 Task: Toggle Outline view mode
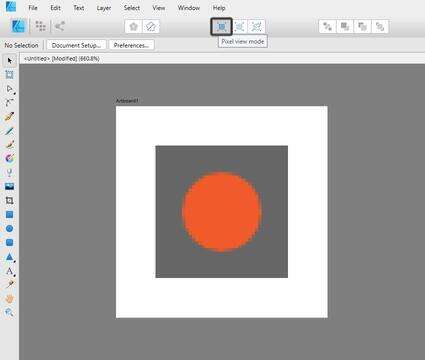pyautogui.click(x=256, y=26)
